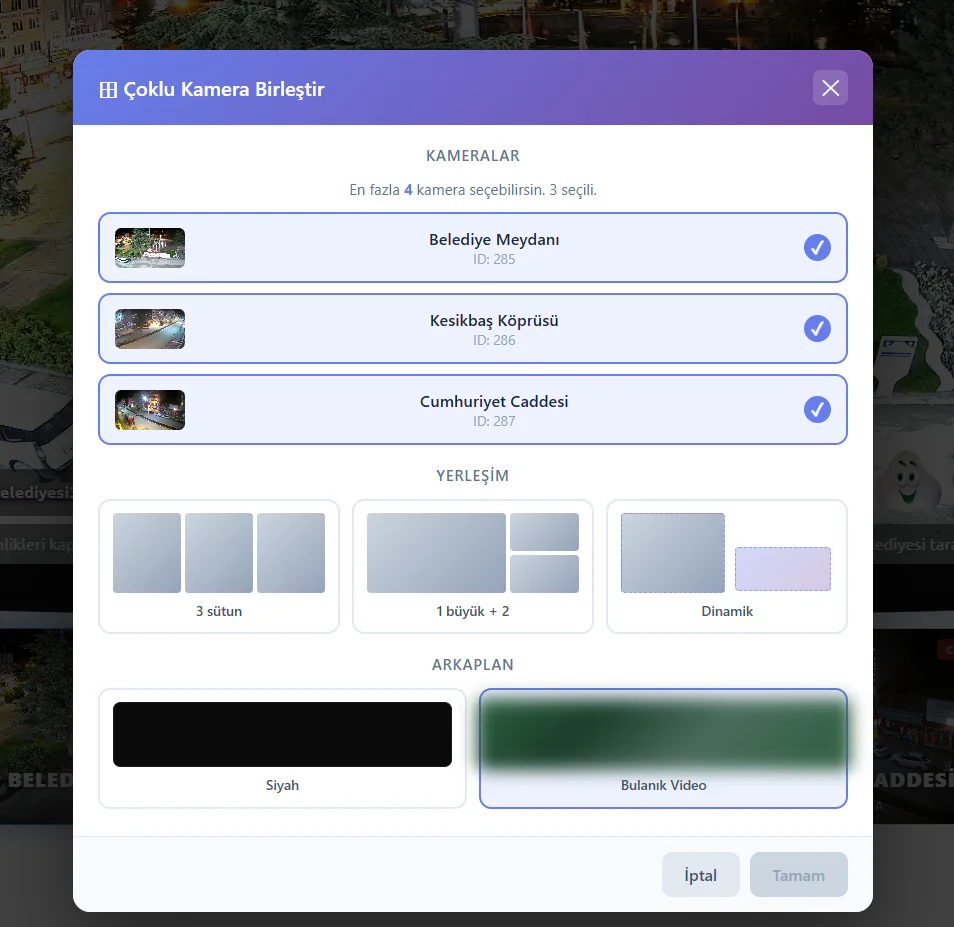
Task: Click the Belediye Meydanı camera thumbnail
Action: [x=150, y=248]
